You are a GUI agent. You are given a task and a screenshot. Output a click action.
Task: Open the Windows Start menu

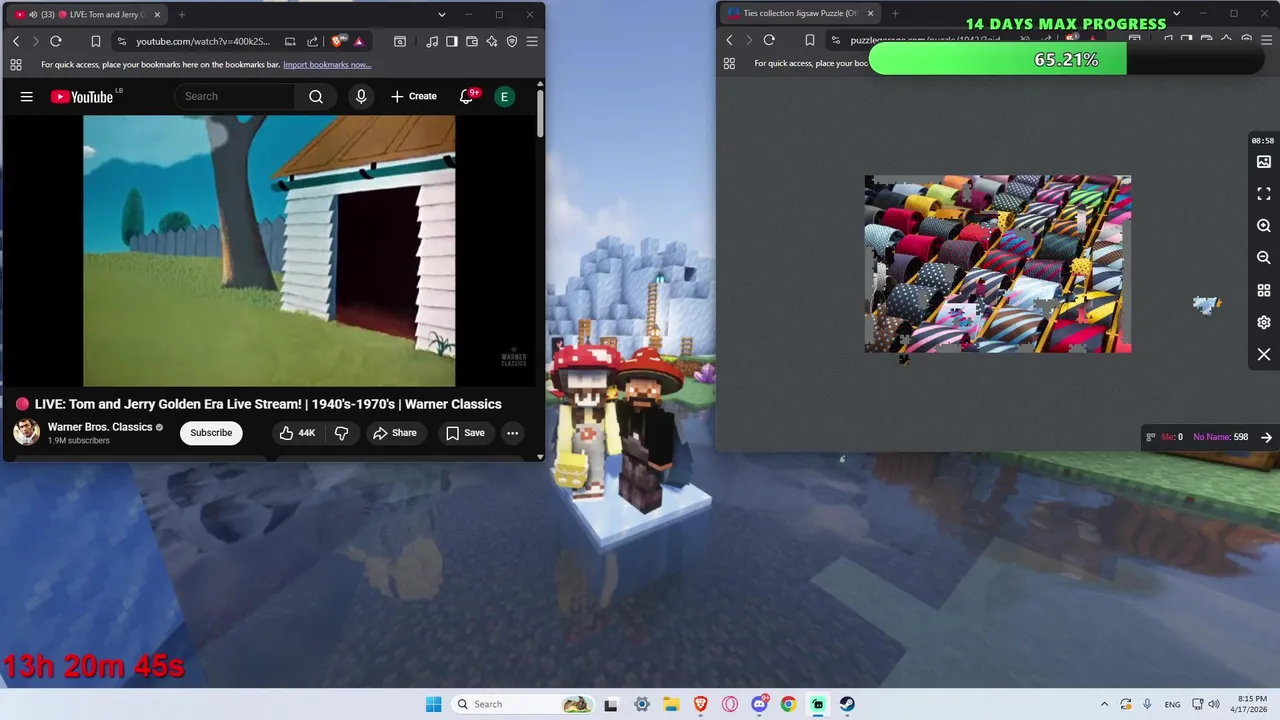point(433,704)
